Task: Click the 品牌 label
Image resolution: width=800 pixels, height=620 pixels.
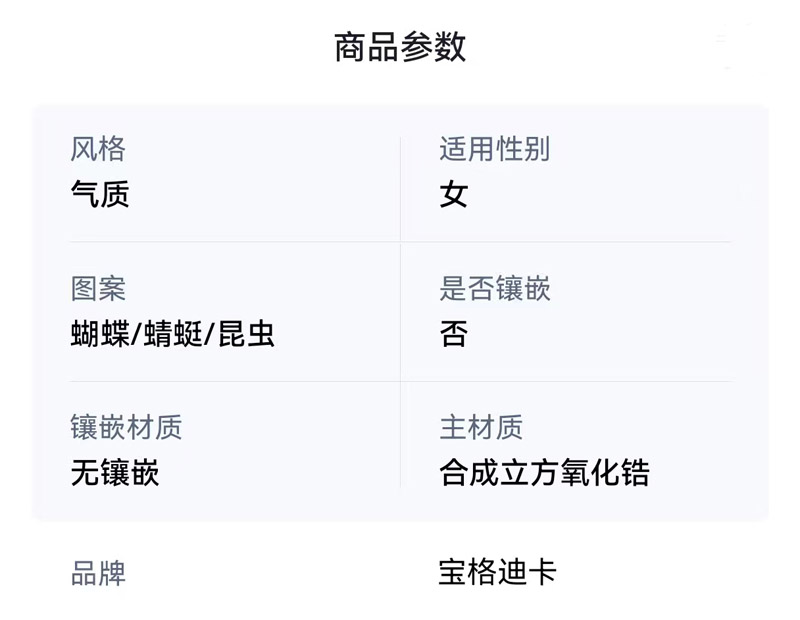Action: pyautogui.click(x=98, y=574)
